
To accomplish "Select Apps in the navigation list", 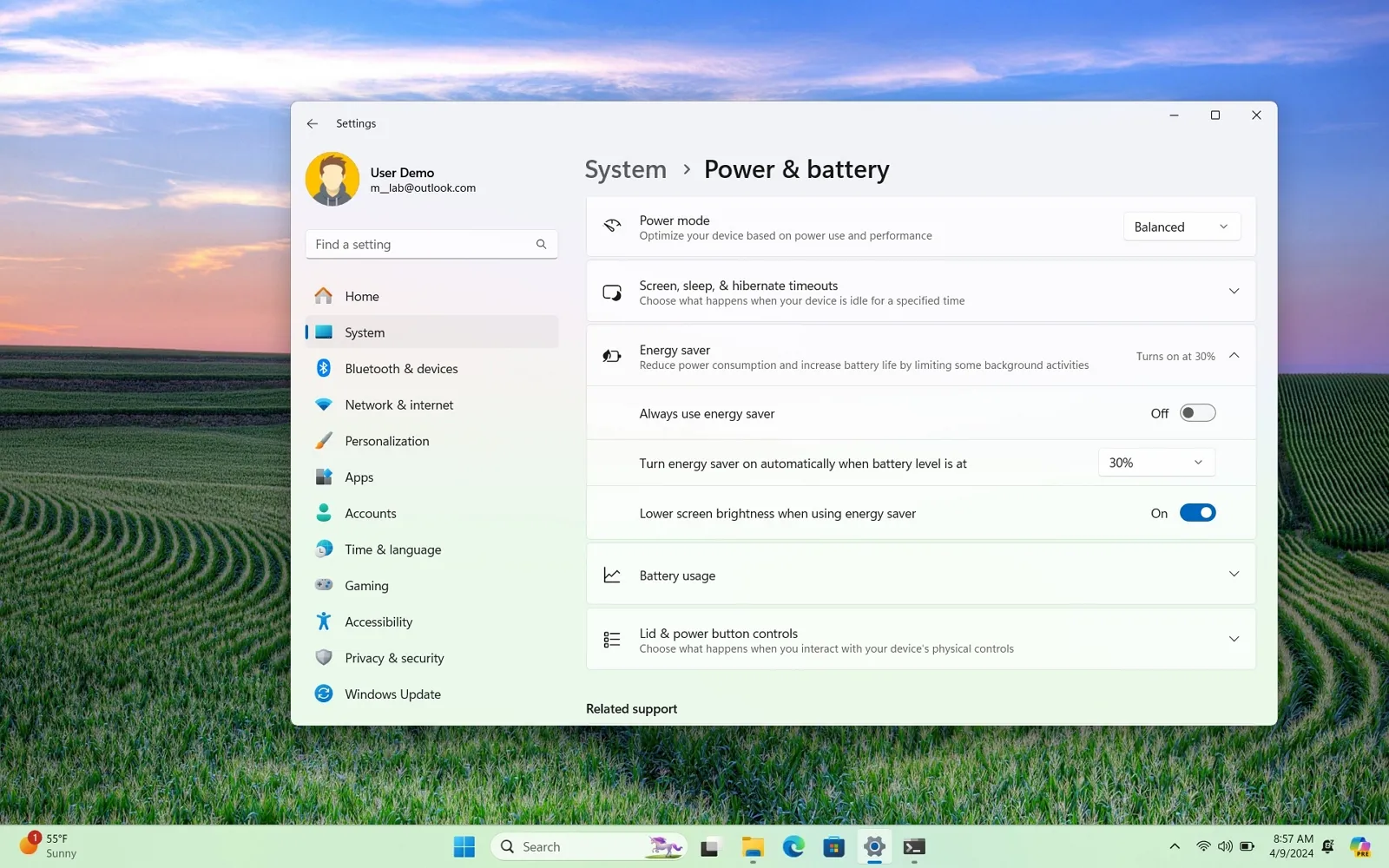I will click(x=358, y=477).
